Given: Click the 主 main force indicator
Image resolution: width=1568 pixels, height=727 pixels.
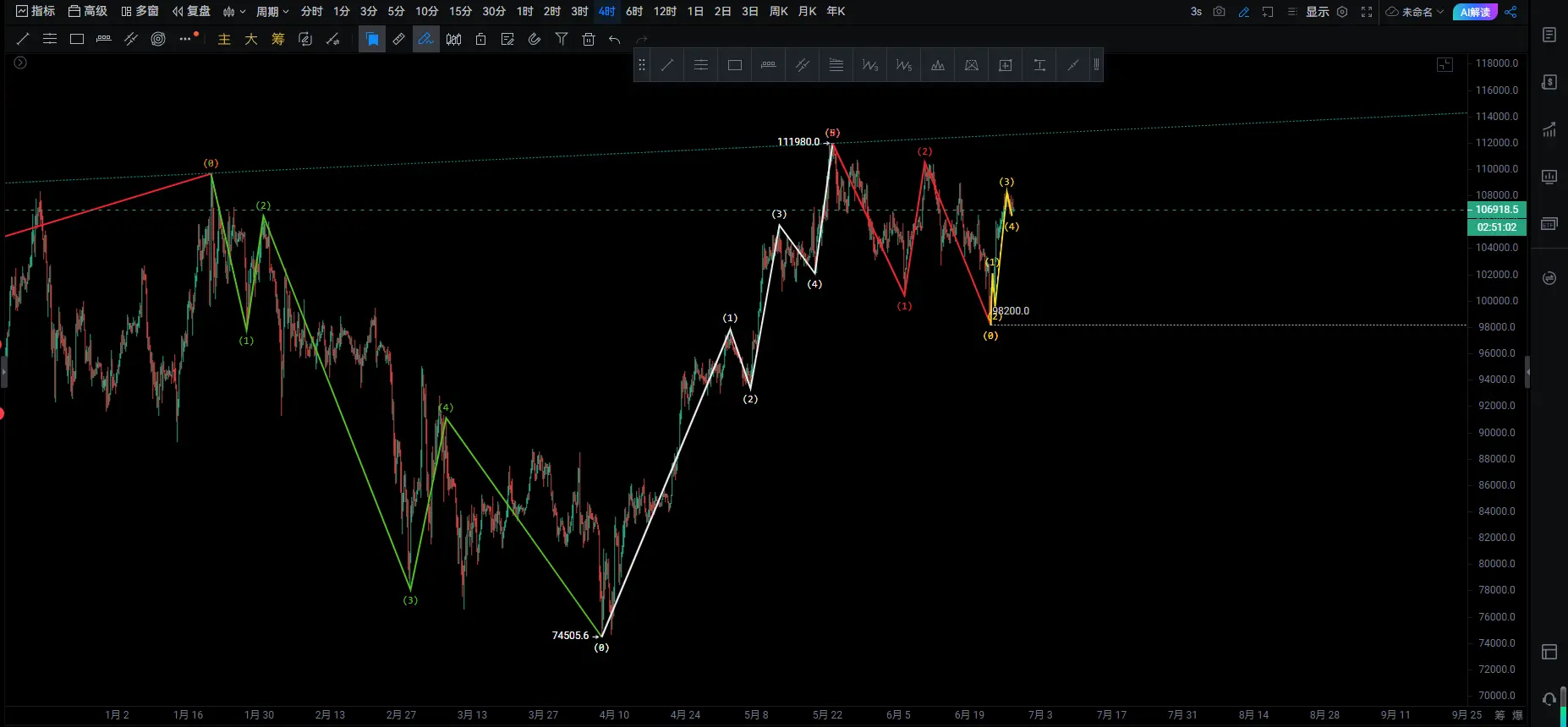Looking at the screenshot, I should [x=224, y=39].
